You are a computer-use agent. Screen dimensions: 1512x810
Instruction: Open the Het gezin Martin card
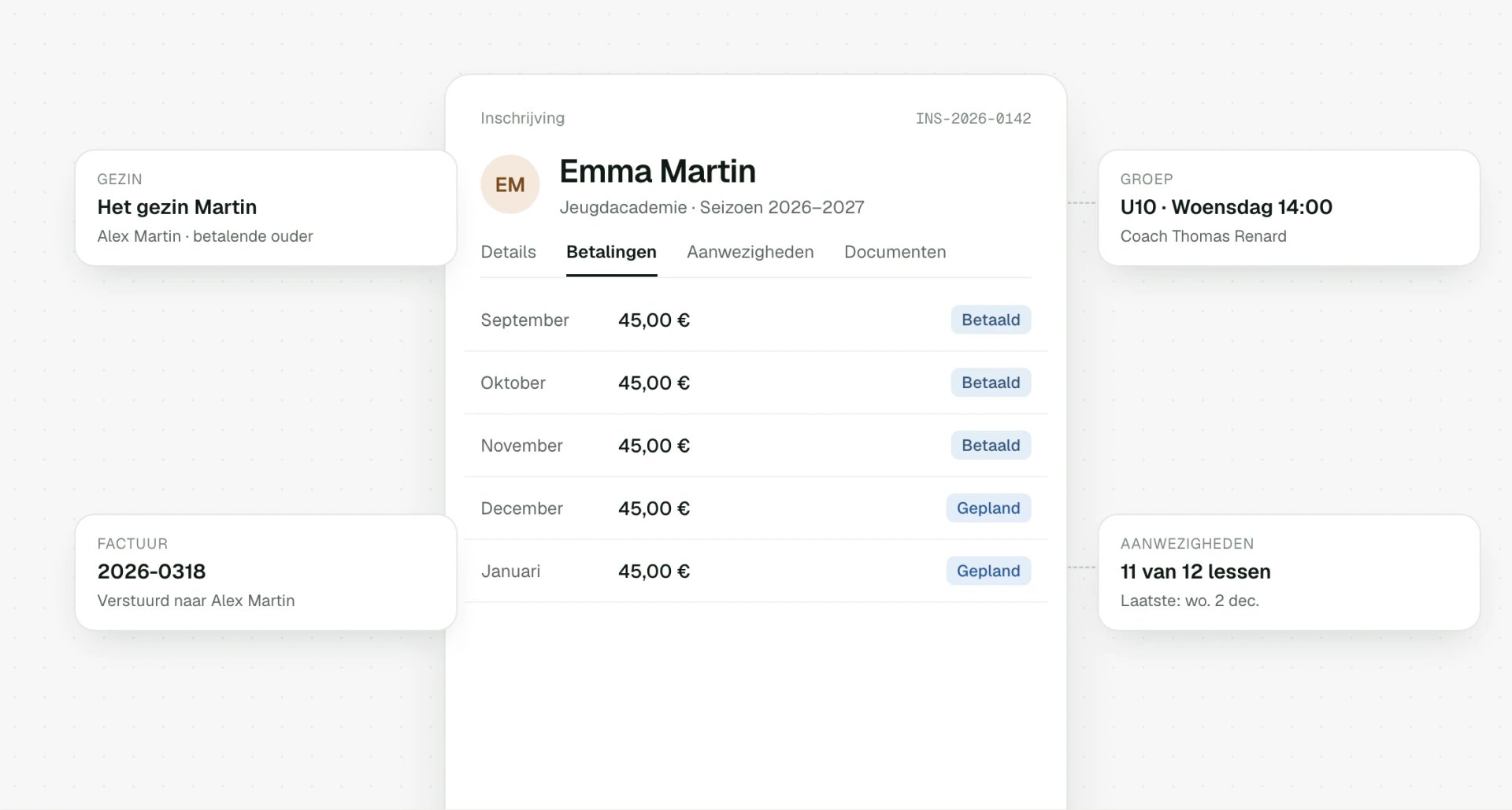pos(266,208)
